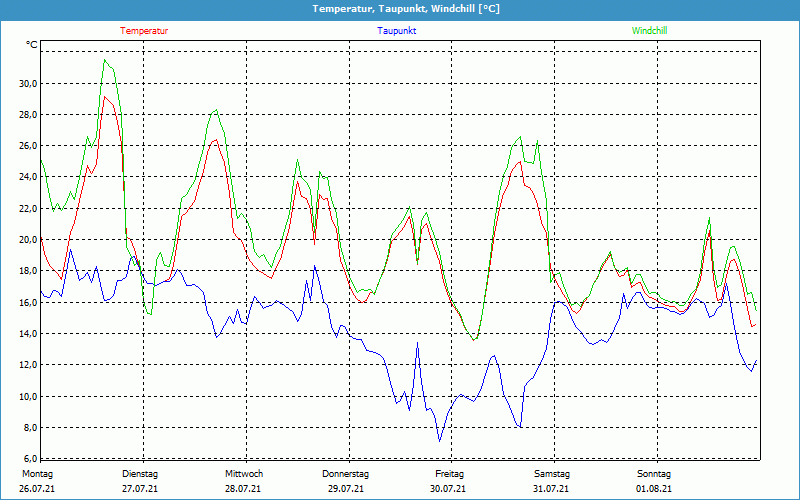Click the °C unit label on axis
The width and height of the screenshot is (800, 500).
pyautogui.click(x=32, y=45)
